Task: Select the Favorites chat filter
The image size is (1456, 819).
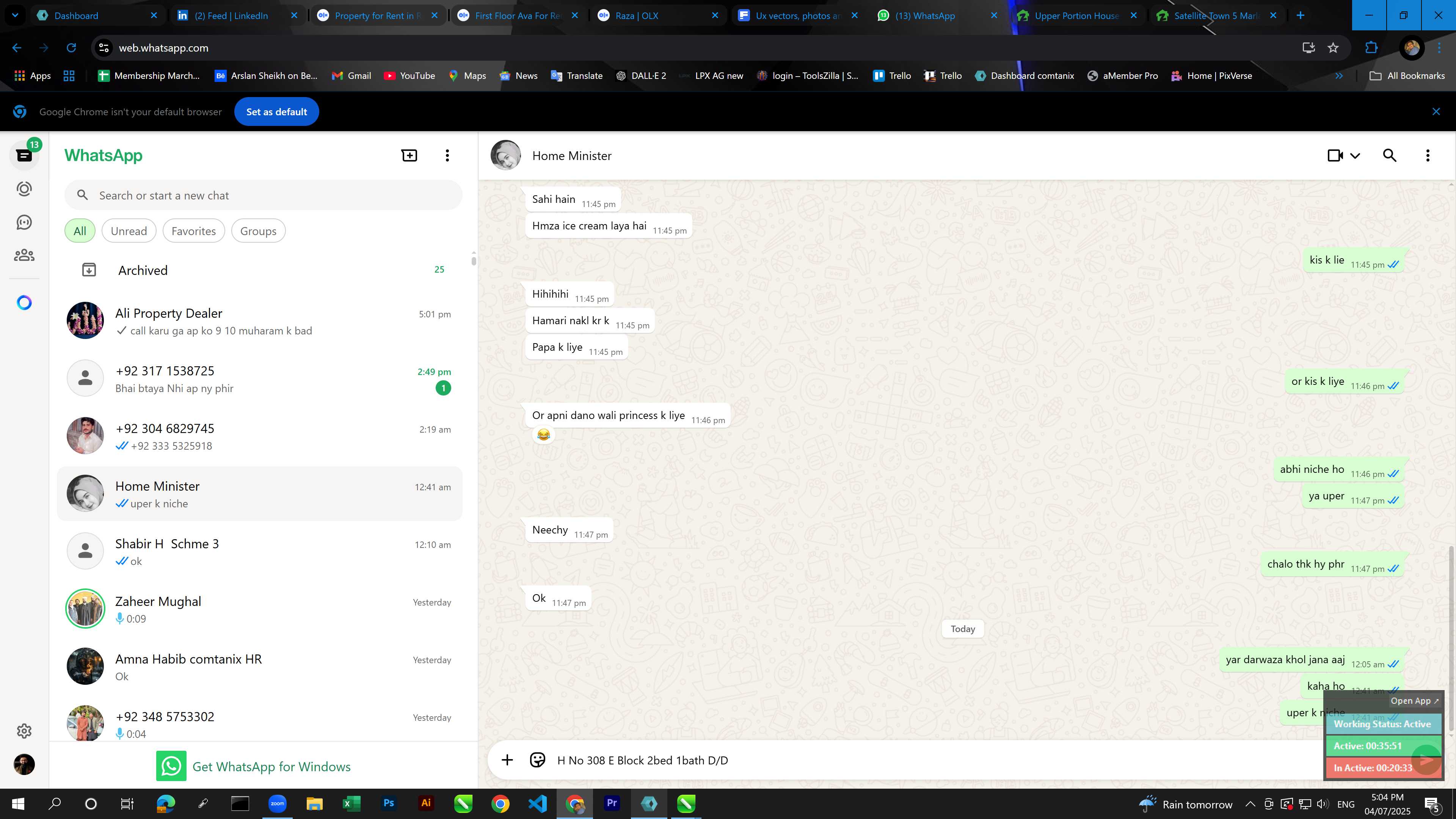Action: tap(193, 231)
